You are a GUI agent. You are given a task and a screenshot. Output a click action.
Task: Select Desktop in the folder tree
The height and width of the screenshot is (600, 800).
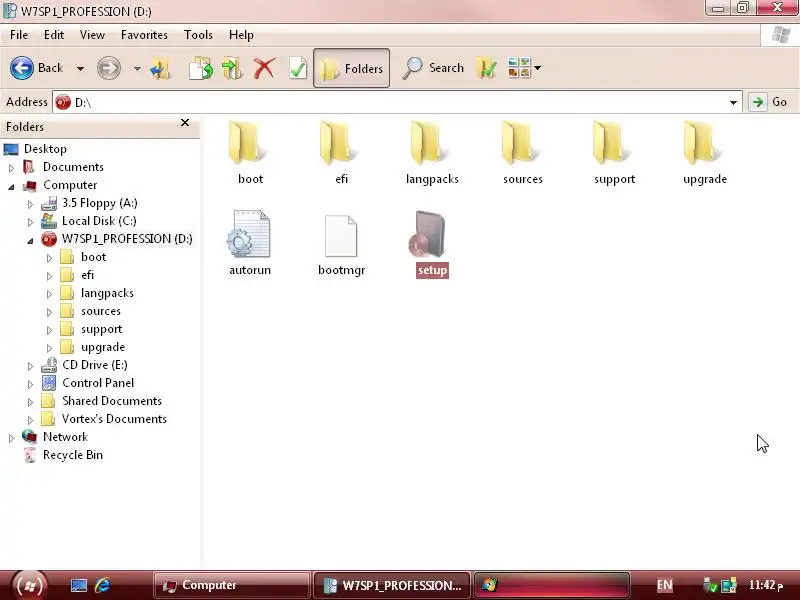click(x=45, y=149)
